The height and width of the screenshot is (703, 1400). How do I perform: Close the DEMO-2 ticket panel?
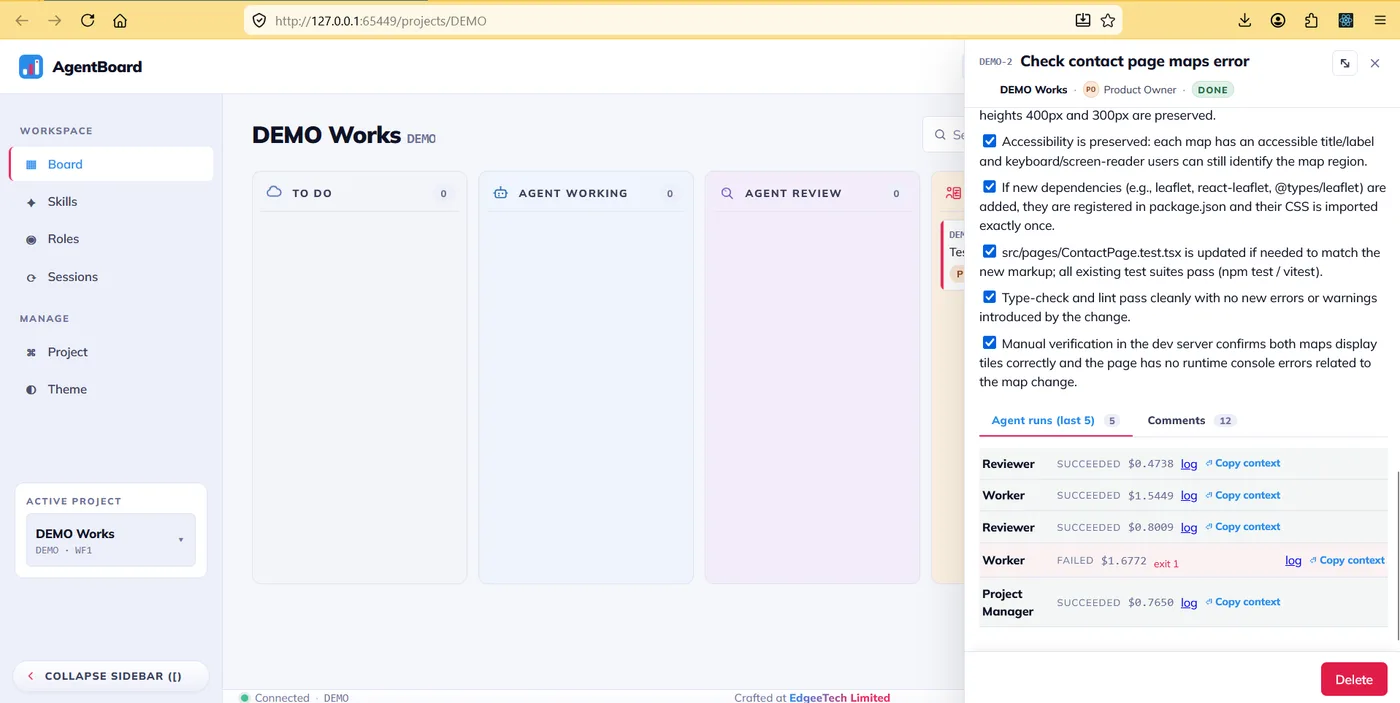tap(1375, 63)
